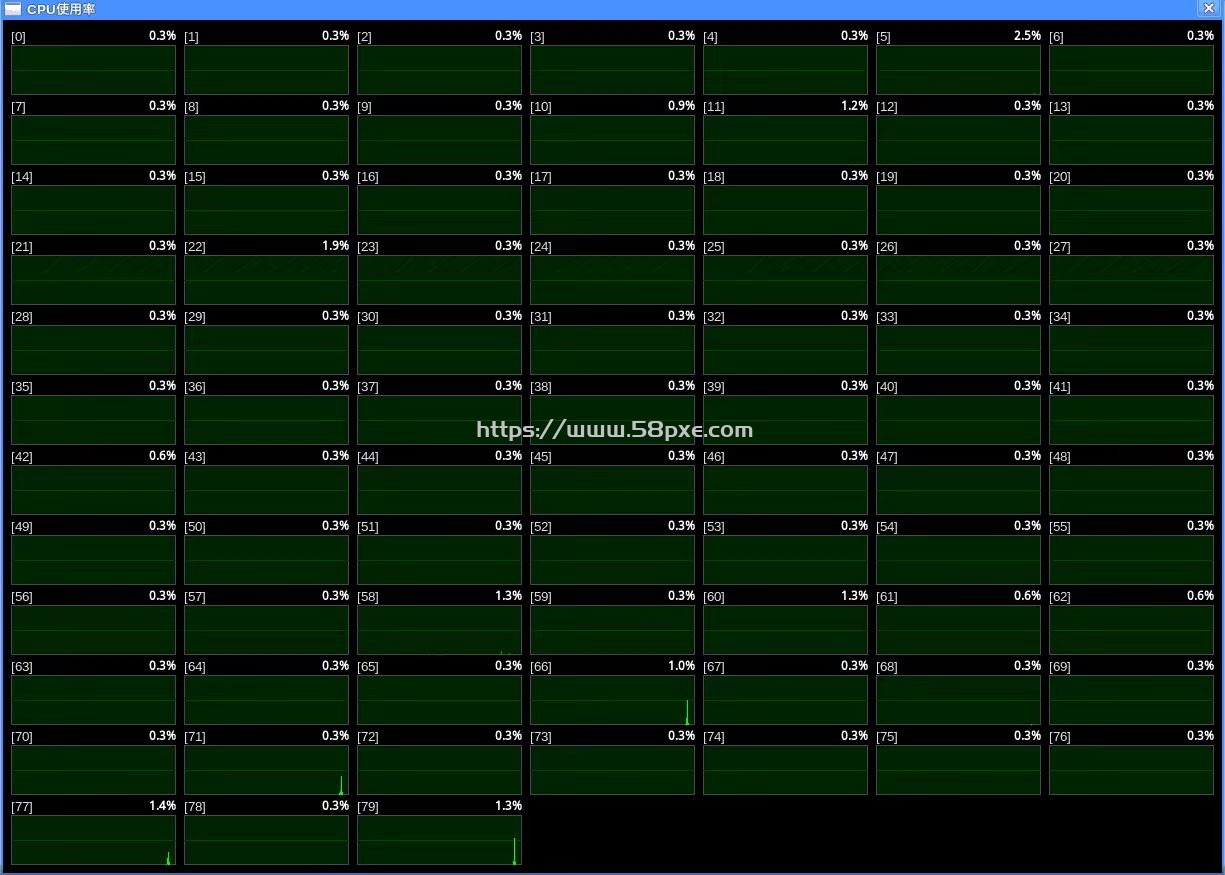This screenshot has width=1225, height=875.
Task: Select the CPU [68] usage graph
Action: point(958,700)
